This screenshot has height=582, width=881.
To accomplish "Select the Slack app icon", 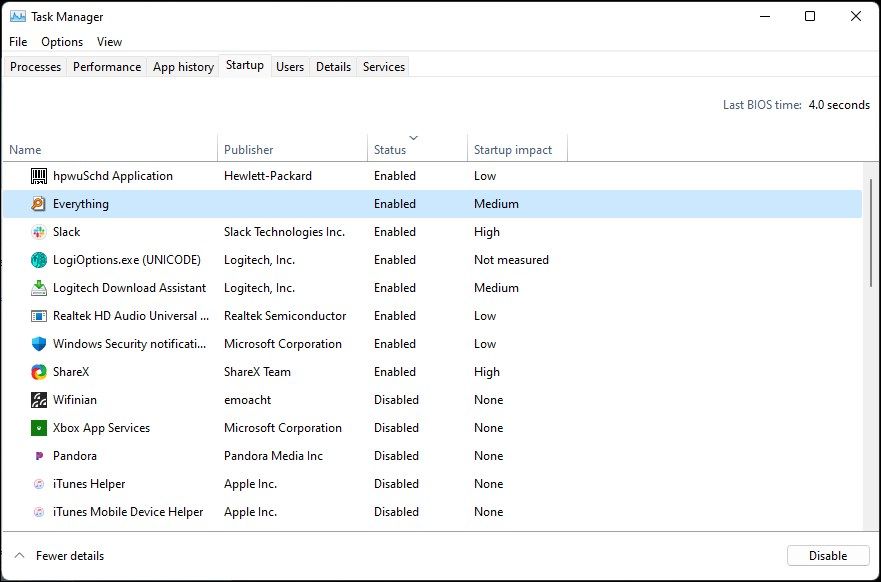I will 37,231.
